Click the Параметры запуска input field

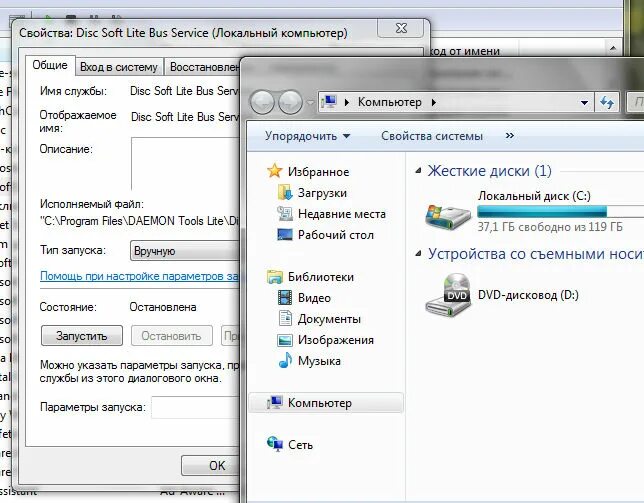[196, 407]
